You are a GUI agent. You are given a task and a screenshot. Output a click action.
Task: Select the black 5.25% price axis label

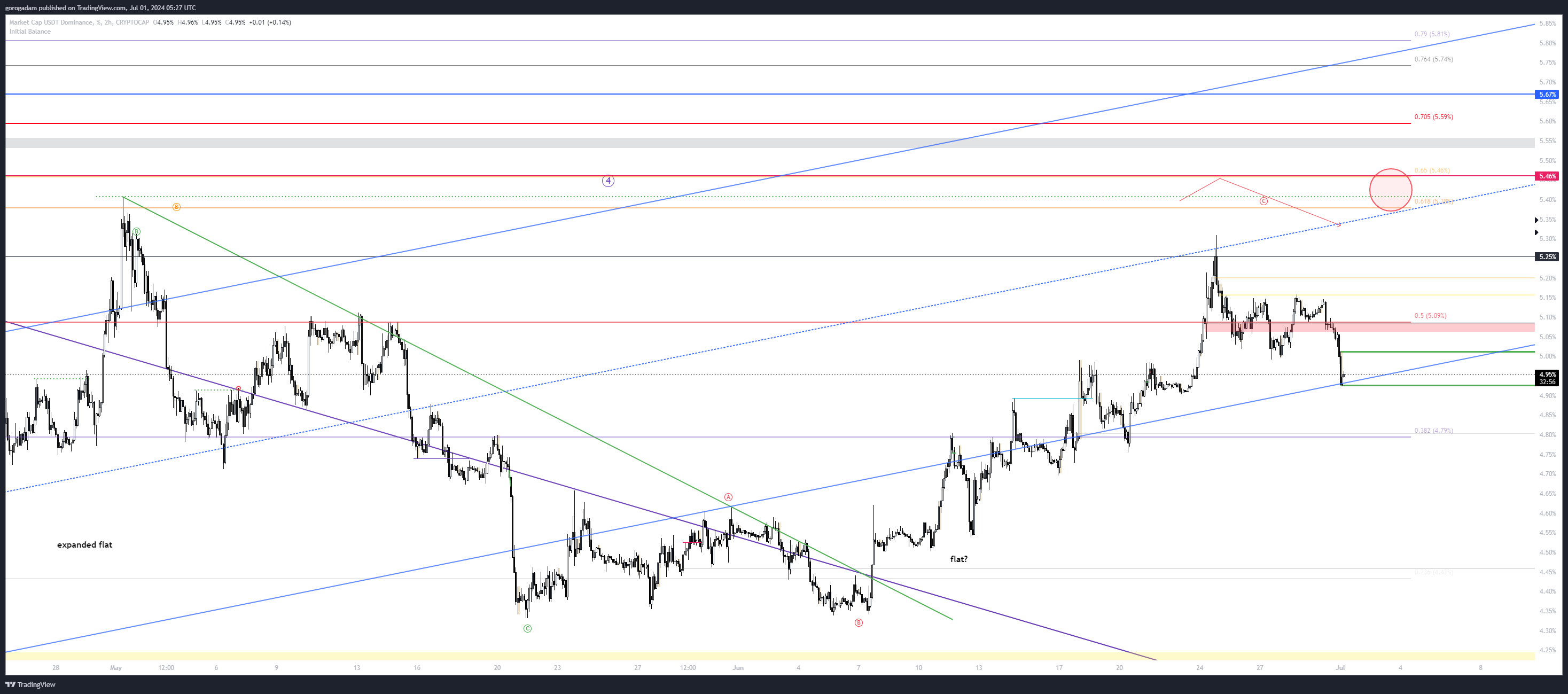1547,257
